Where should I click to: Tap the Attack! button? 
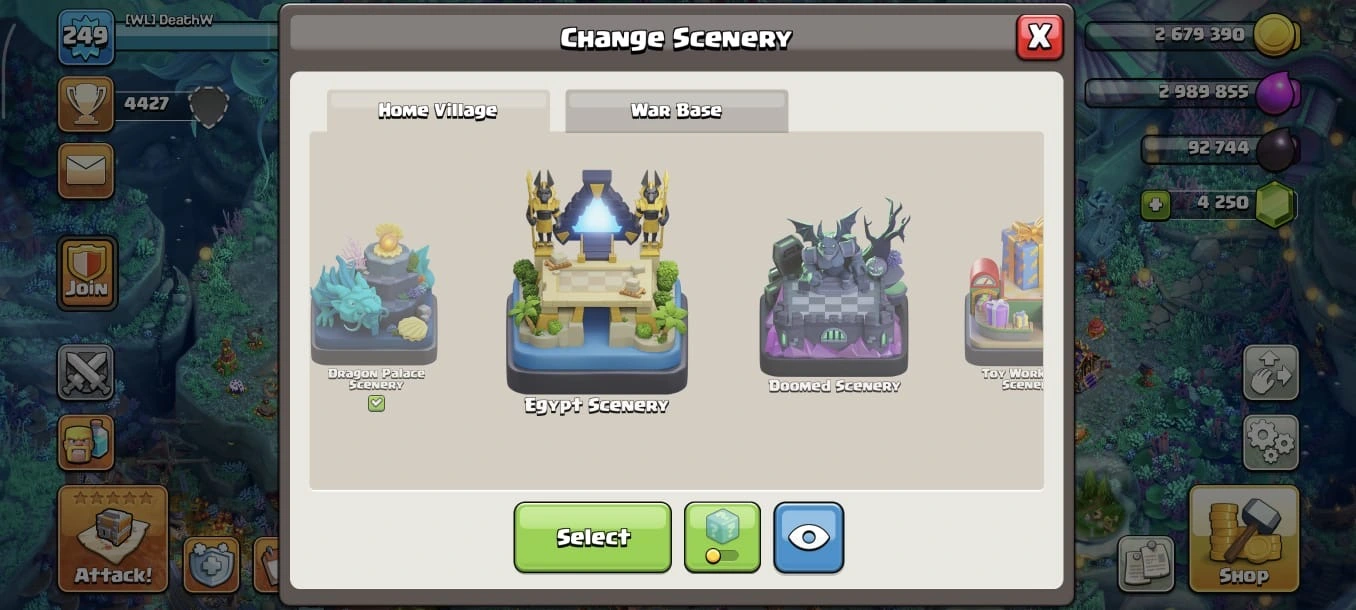coord(112,538)
